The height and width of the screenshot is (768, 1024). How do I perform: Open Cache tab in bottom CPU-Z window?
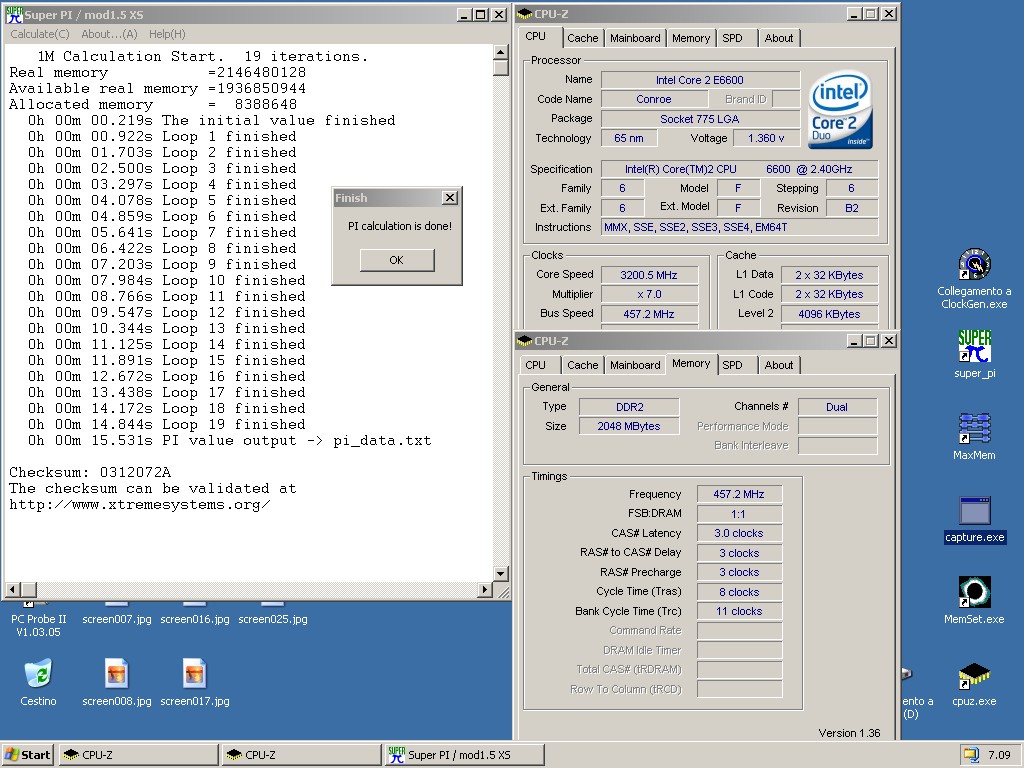pos(583,365)
